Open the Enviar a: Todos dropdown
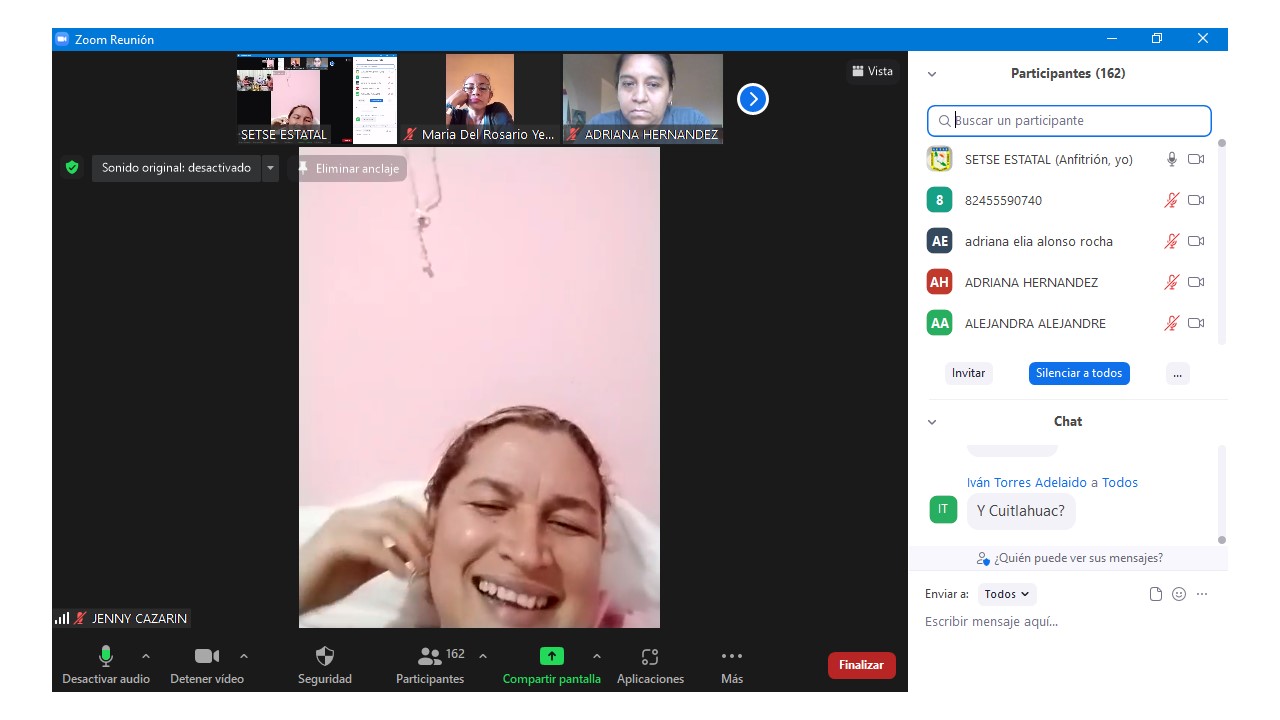 click(1007, 594)
